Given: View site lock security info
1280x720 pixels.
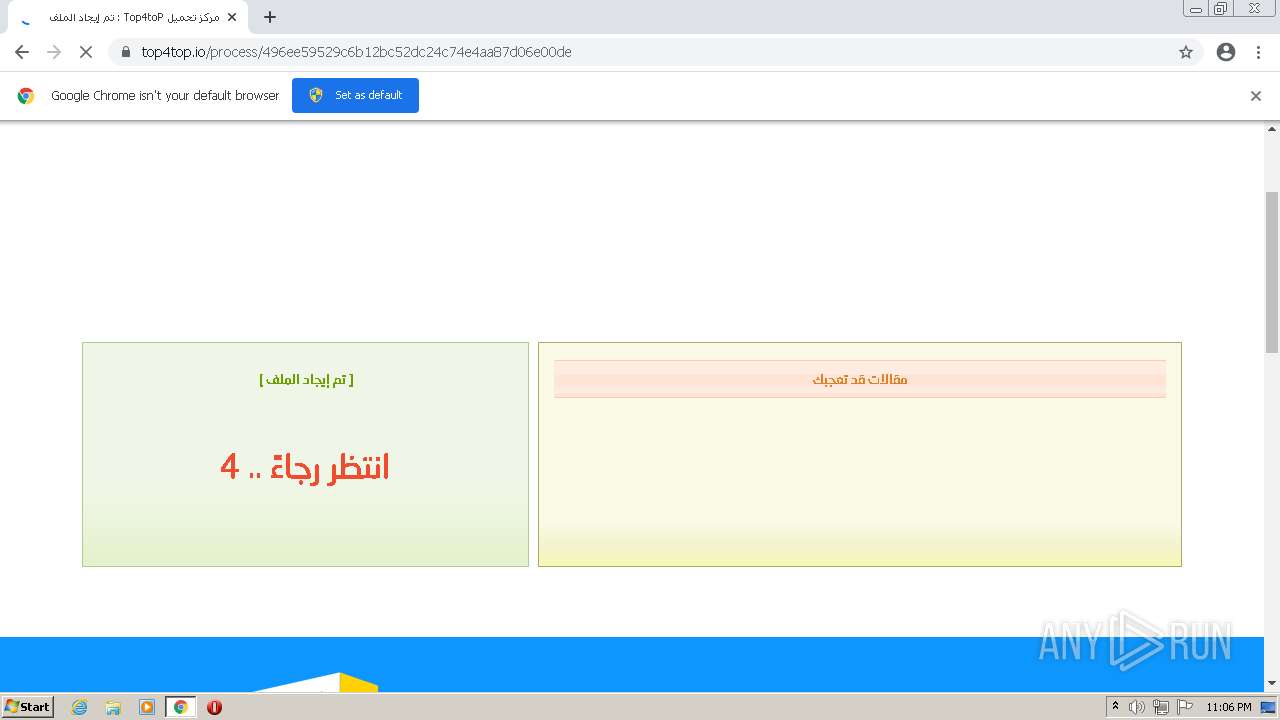Looking at the screenshot, I should (126, 52).
